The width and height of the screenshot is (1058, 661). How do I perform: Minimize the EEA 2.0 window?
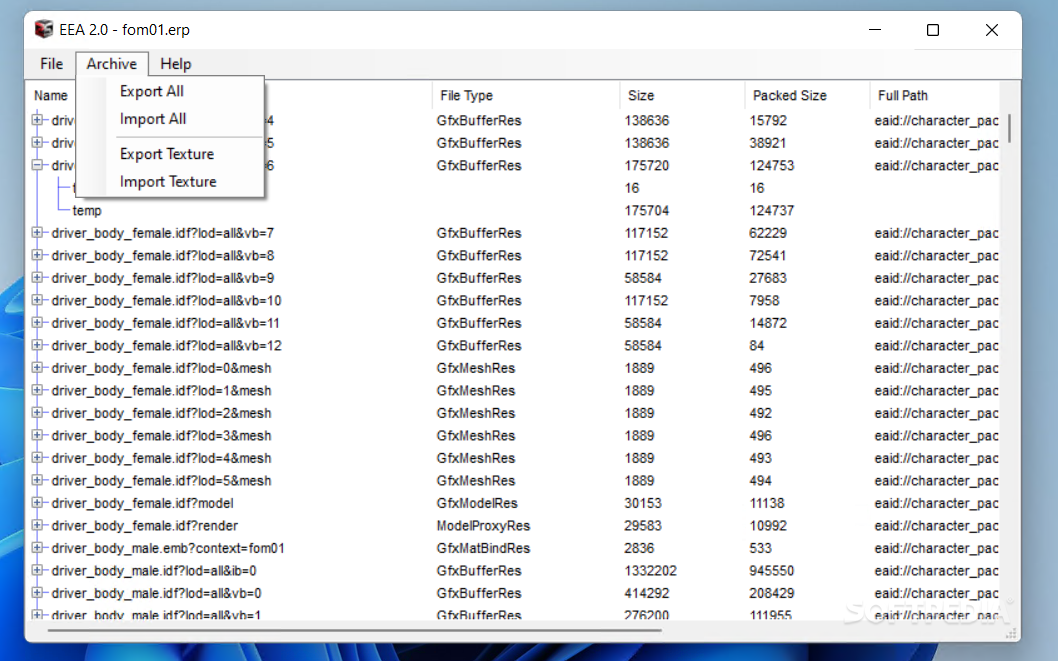click(875, 30)
